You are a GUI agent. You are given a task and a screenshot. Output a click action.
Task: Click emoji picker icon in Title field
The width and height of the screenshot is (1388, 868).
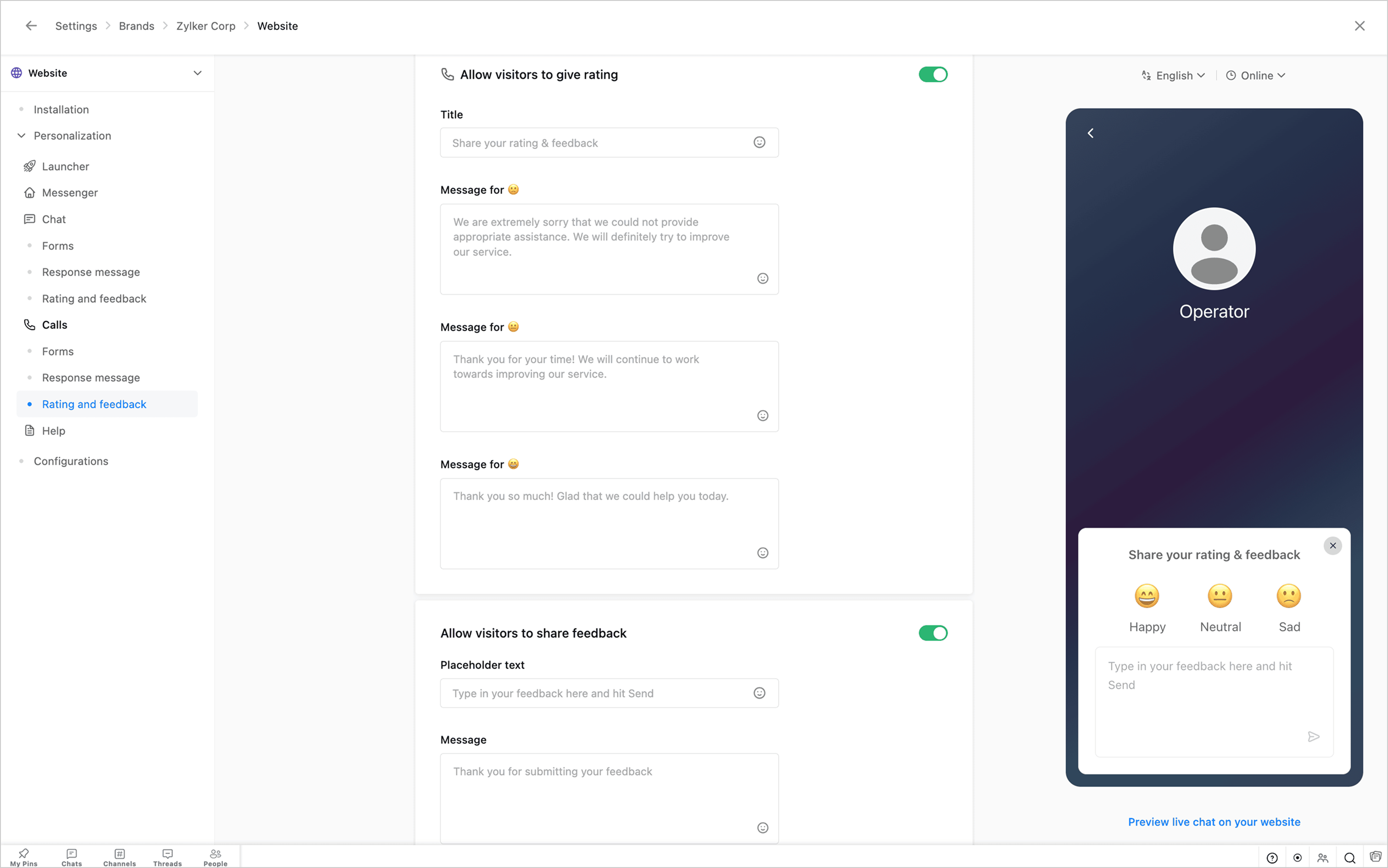pos(759,142)
